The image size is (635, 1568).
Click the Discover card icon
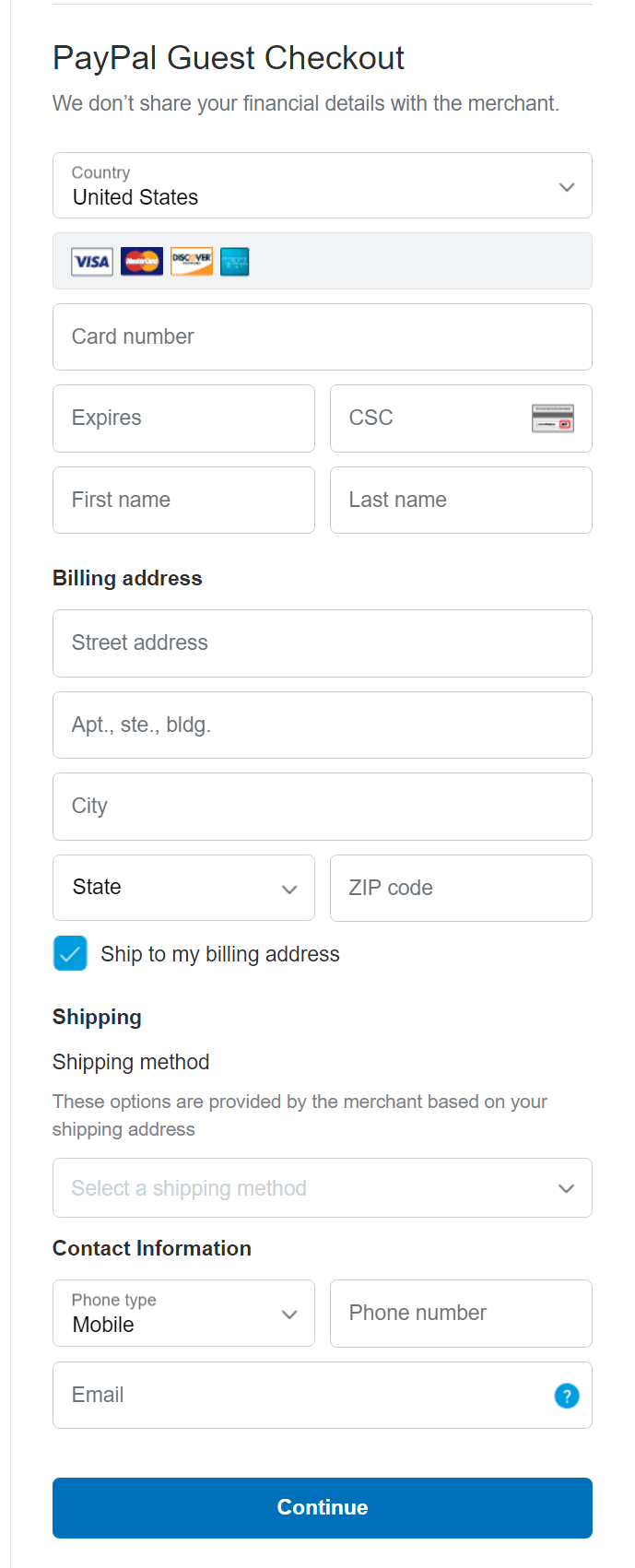[192, 262]
